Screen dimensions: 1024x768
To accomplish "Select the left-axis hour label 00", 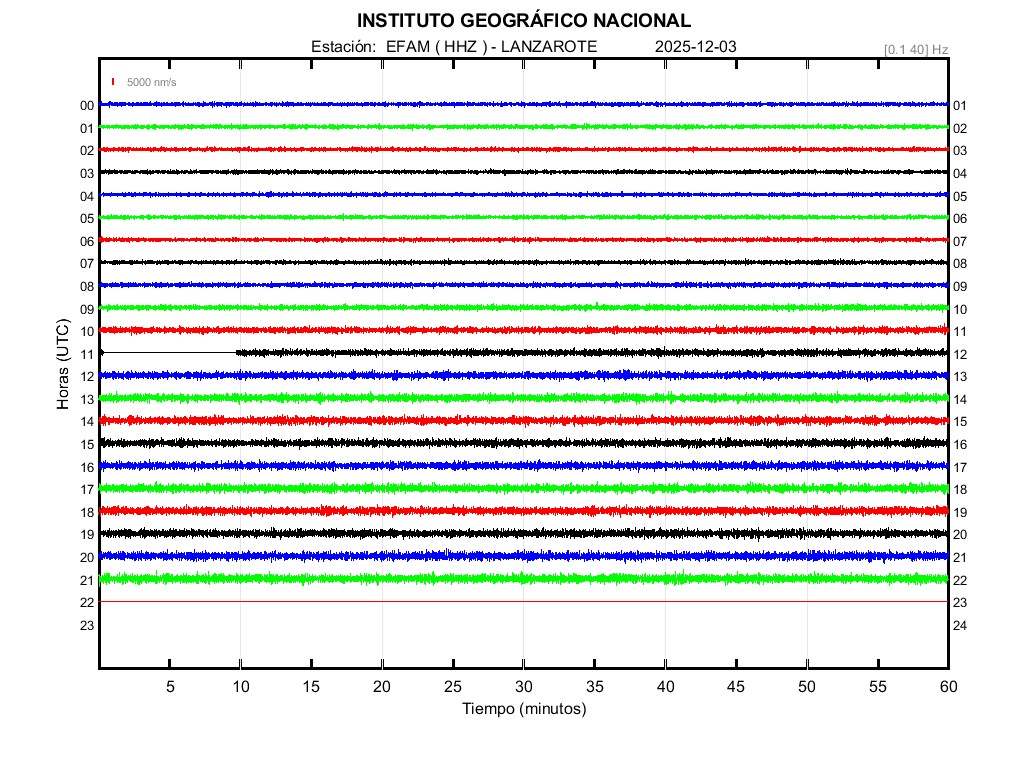I will pyautogui.click(x=87, y=106).
